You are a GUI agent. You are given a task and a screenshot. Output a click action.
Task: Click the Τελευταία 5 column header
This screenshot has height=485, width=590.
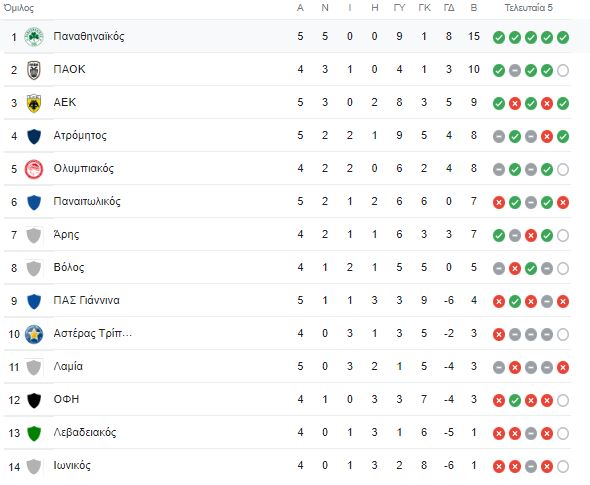pyautogui.click(x=528, y=8)
